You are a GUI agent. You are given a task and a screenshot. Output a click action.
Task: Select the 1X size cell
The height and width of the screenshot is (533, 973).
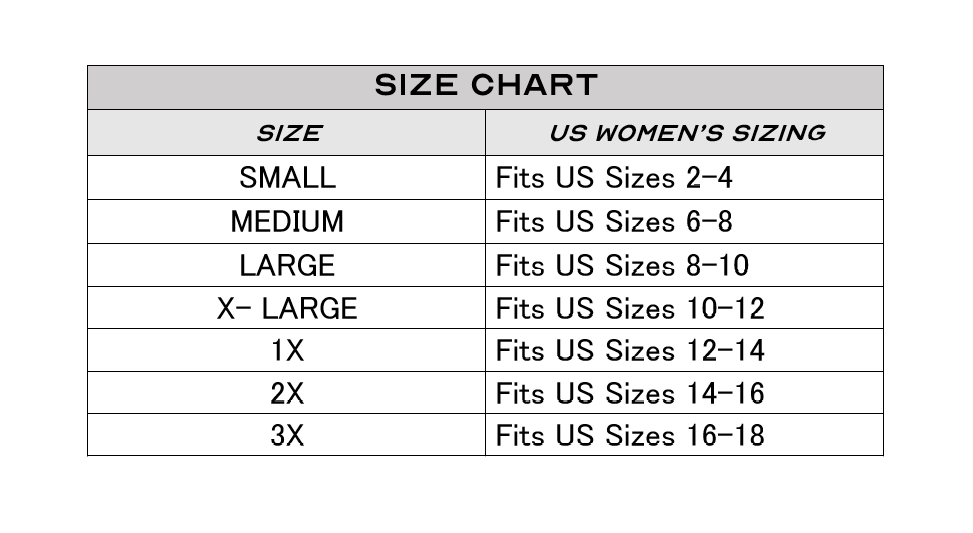pos(288,351)
